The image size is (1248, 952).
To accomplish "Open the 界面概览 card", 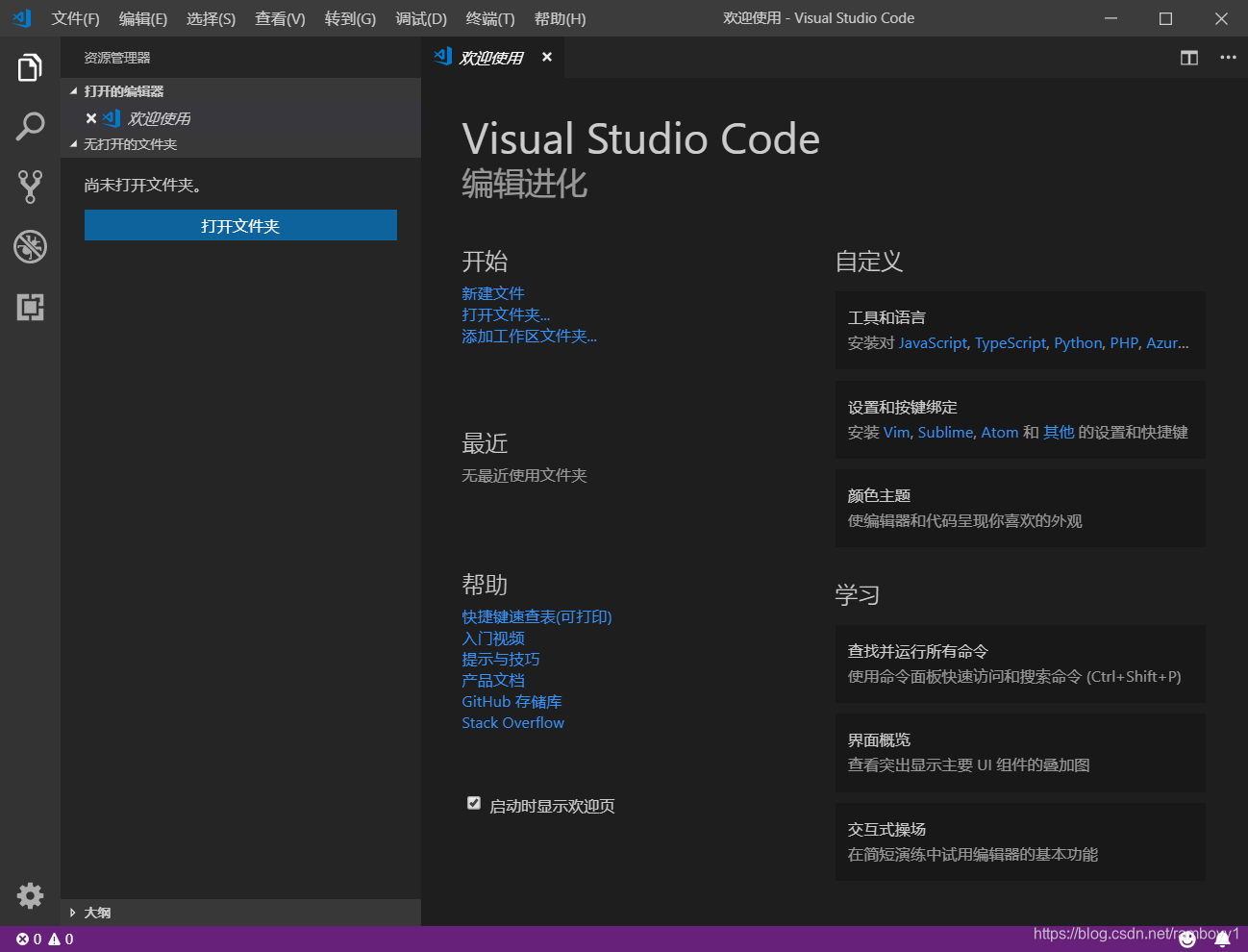I will tap(1020, 752).
